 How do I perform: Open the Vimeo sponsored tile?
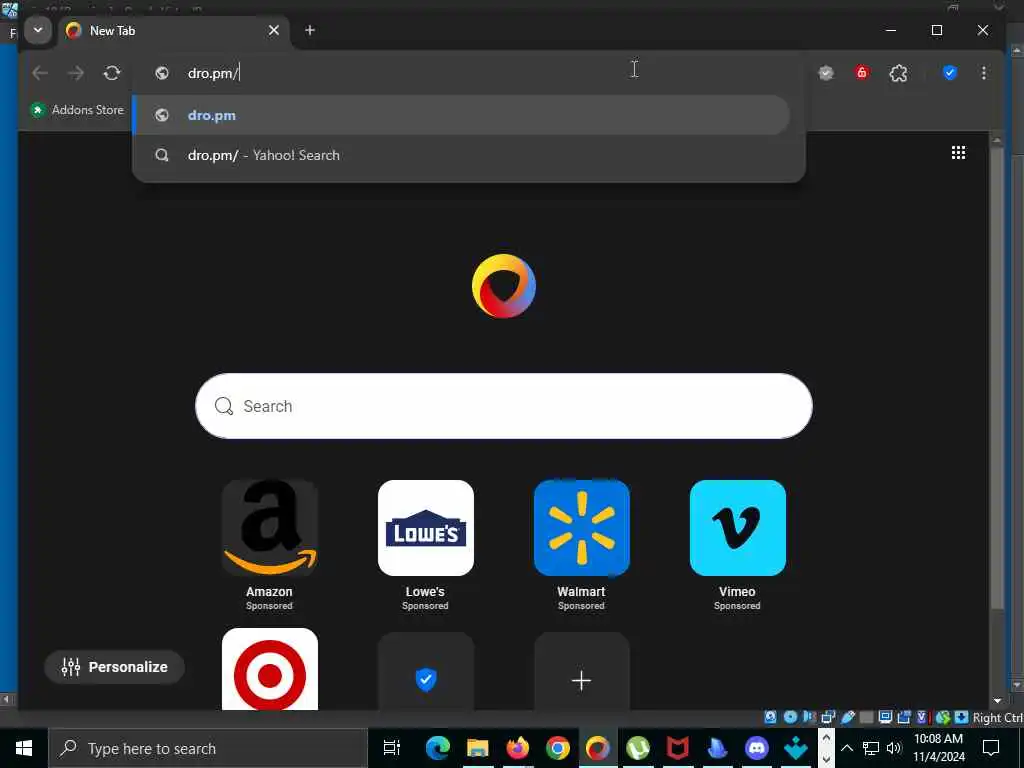pos(738,528)
